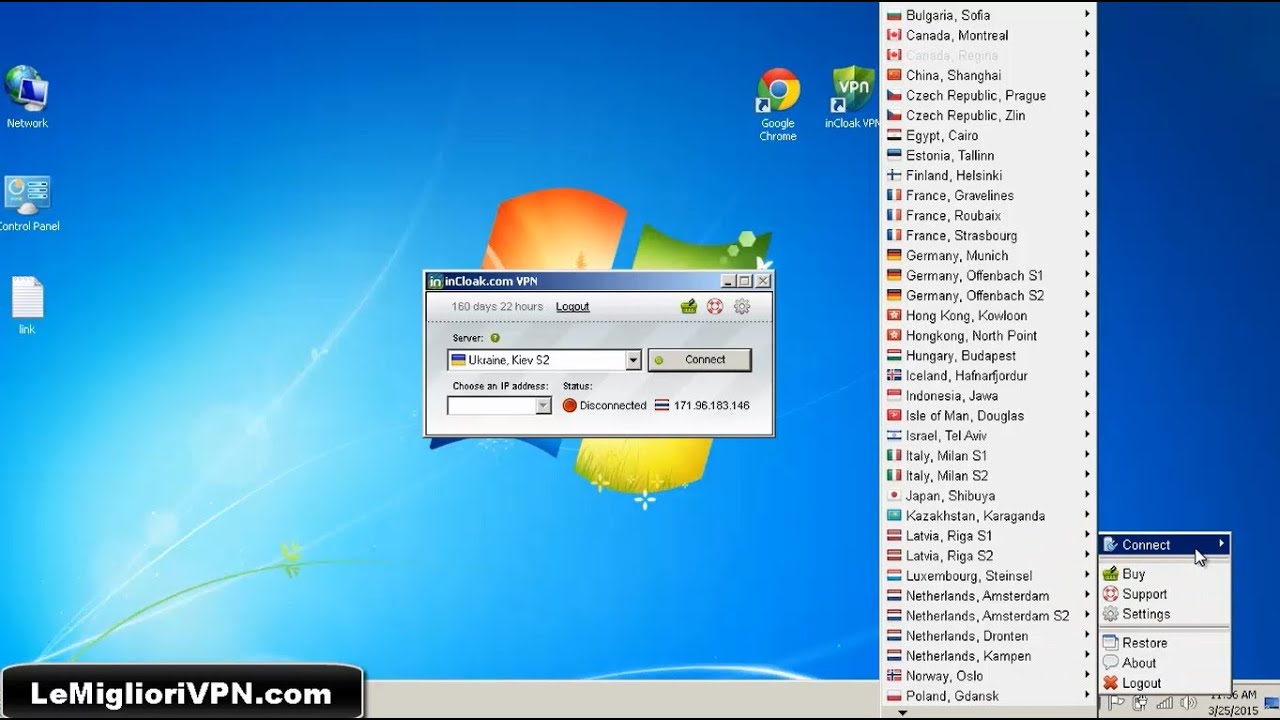Select Isle of Man, Douglas server
The image size is (1280, 720).
988,415
